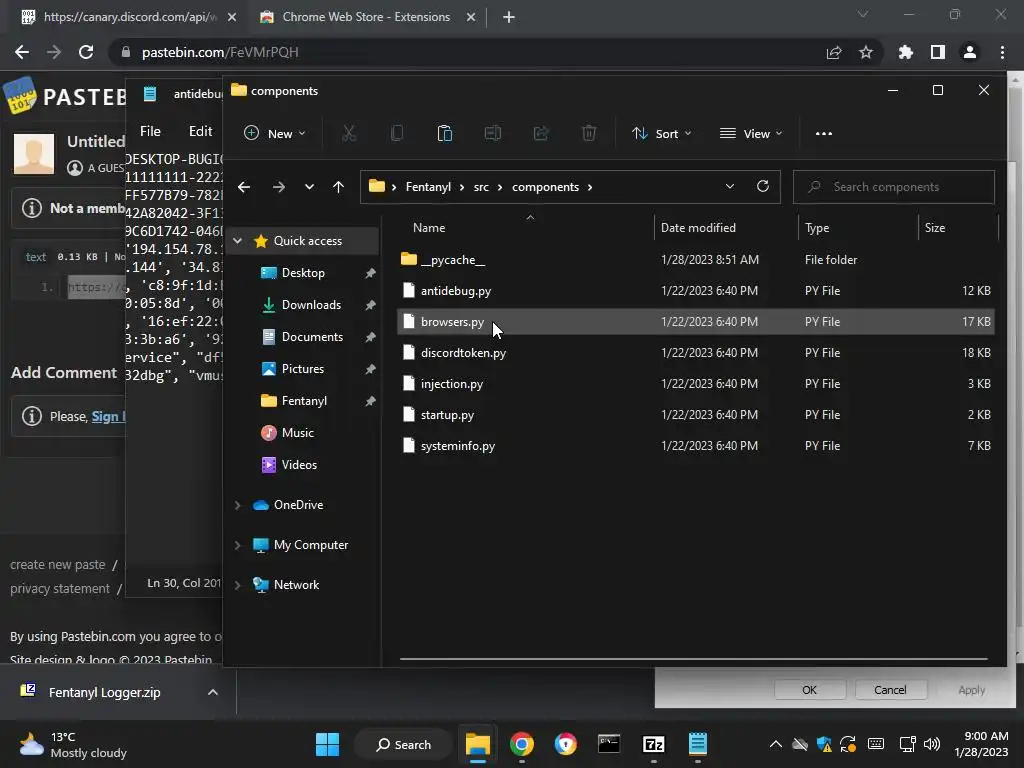Viewport: 1024px width, 768px height.
Task: Open the Edit menu in the Notepad window
Action: tap(200, 131)
